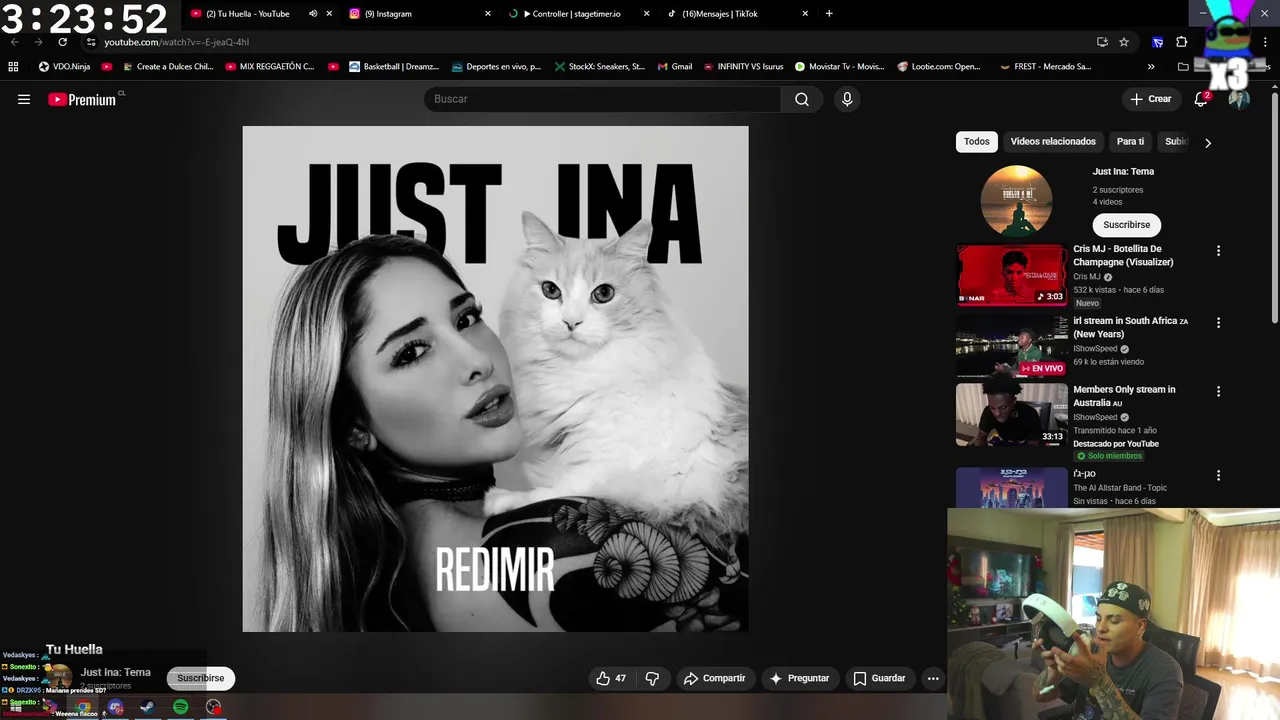Open Chrome extensions puzzle icon

[1181, 42]
